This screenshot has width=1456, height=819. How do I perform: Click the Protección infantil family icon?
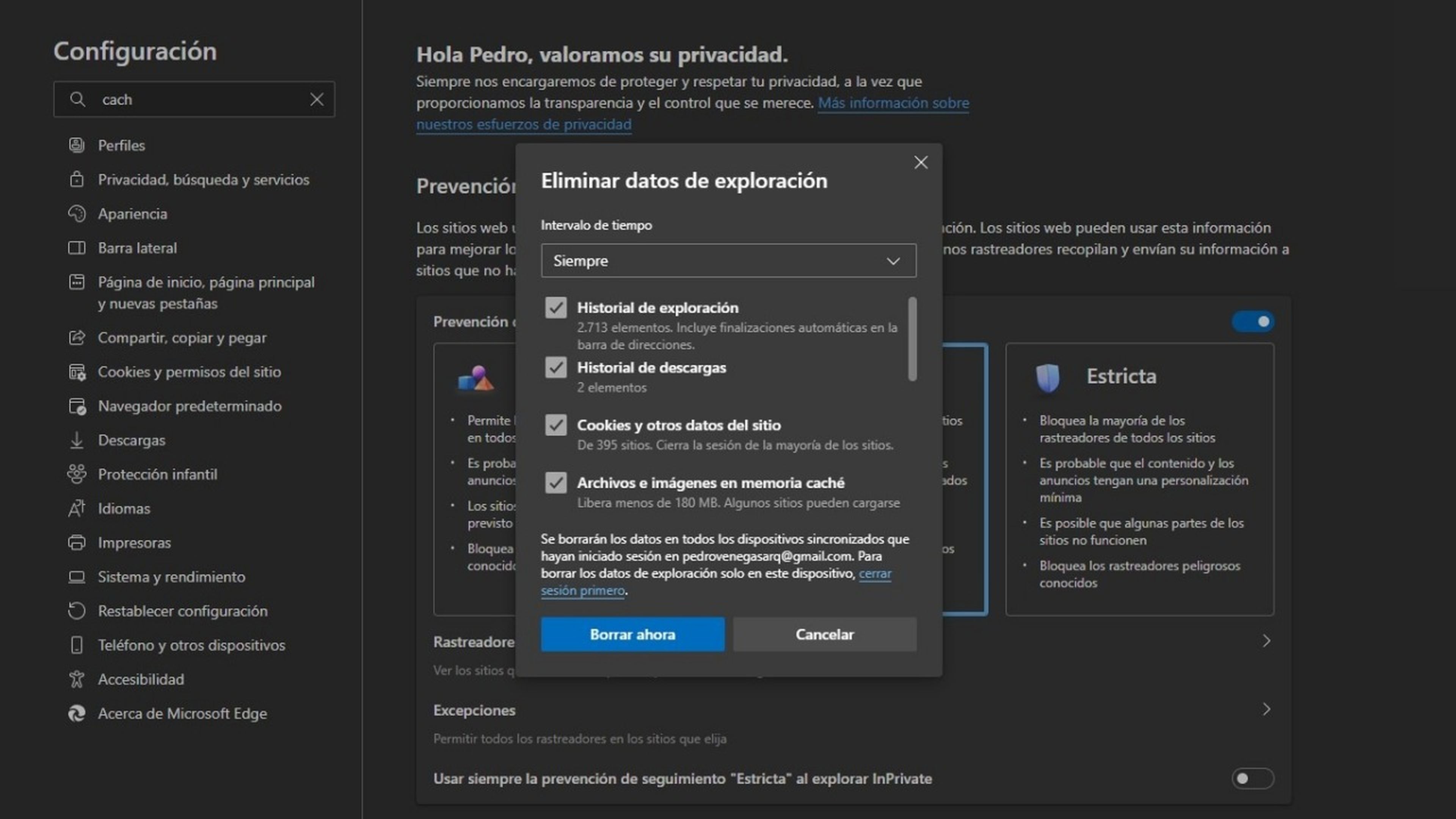pos(77,474)
